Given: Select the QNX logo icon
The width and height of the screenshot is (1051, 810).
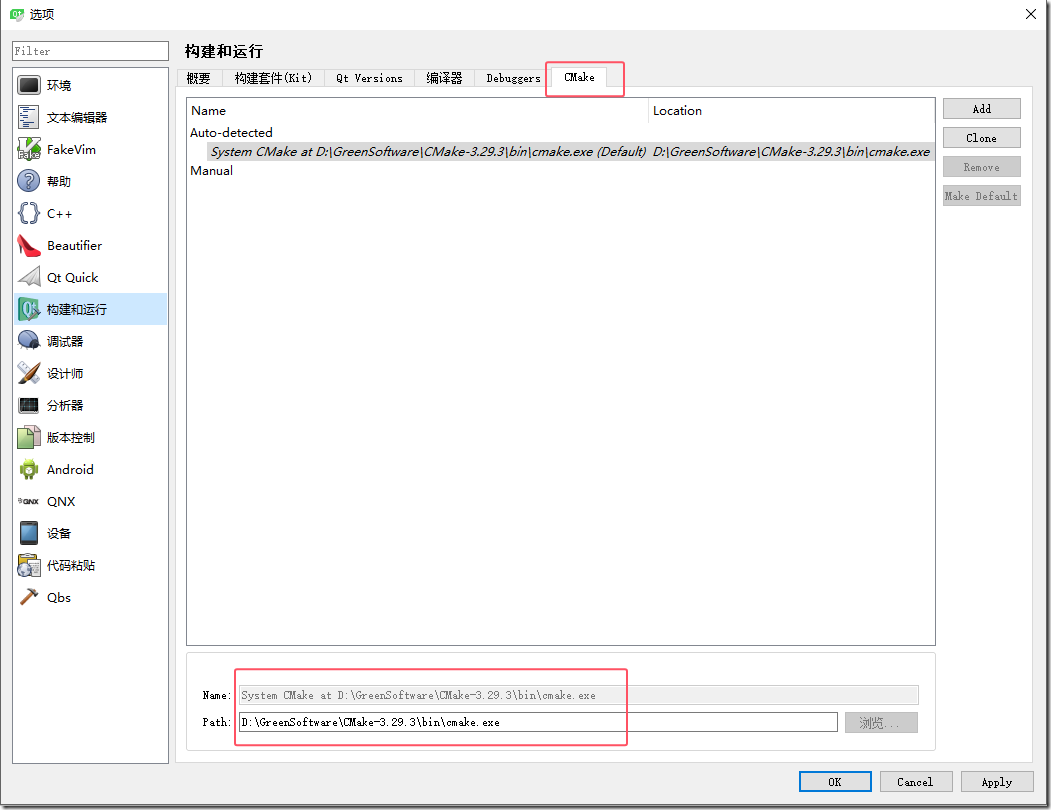Looking at the screenshot, I should [29, 501].
